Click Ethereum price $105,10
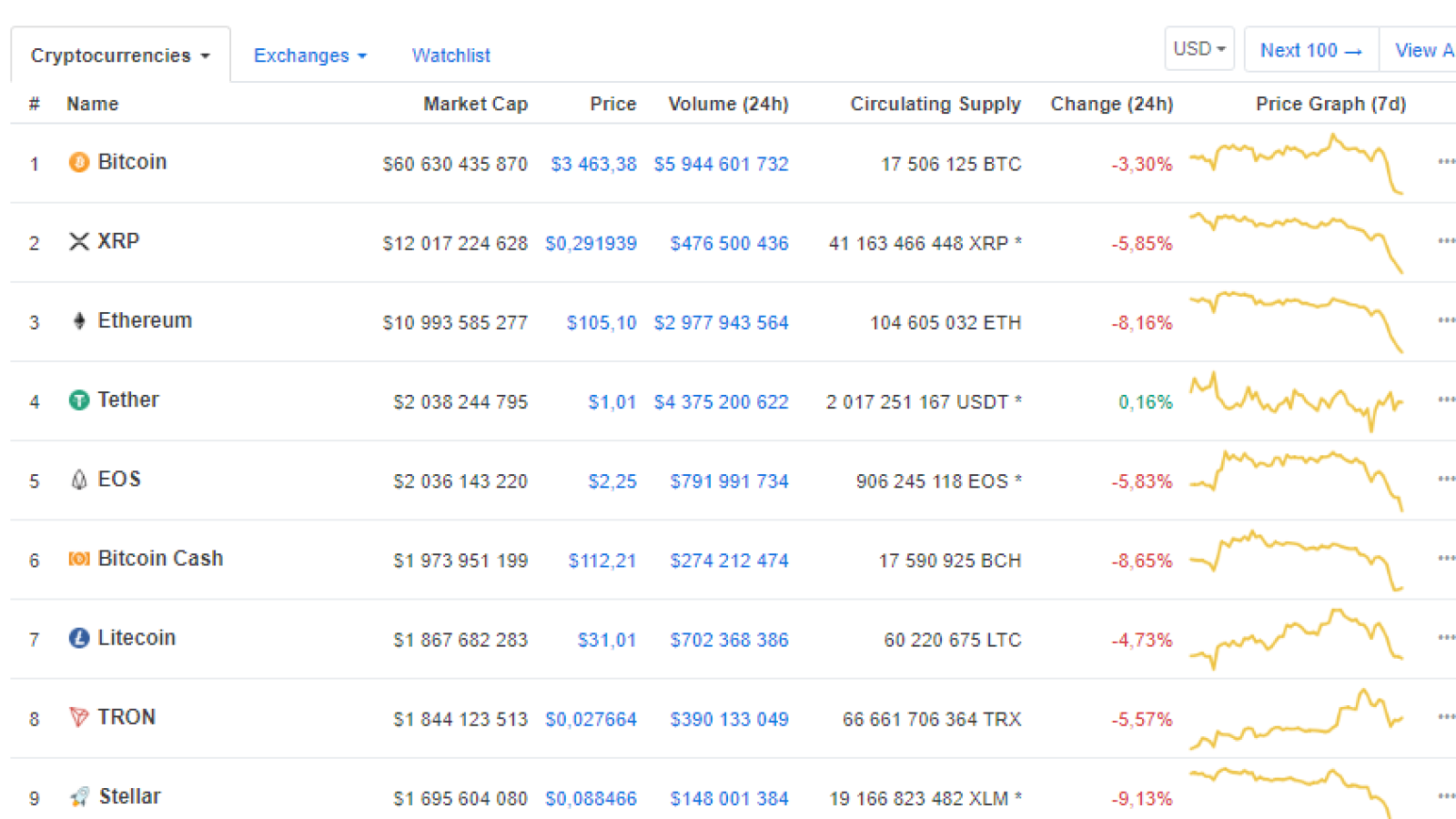The height and width of the screenshot is (819, 1456). pos(602,322)
